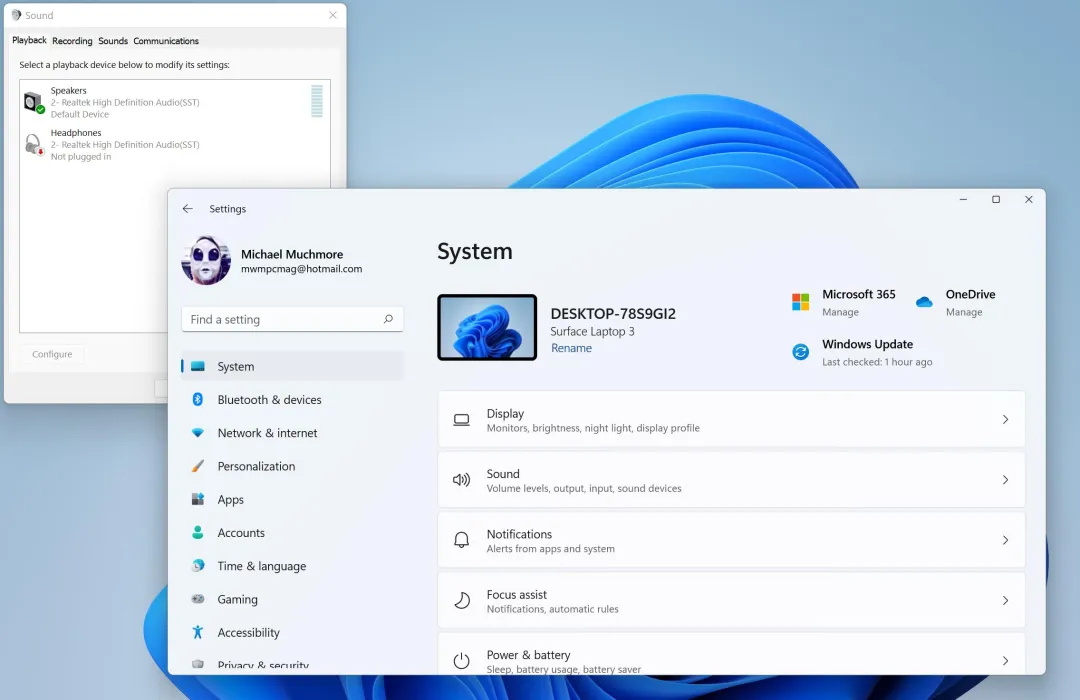Click the Surface Laptop 3 model text

592,331
